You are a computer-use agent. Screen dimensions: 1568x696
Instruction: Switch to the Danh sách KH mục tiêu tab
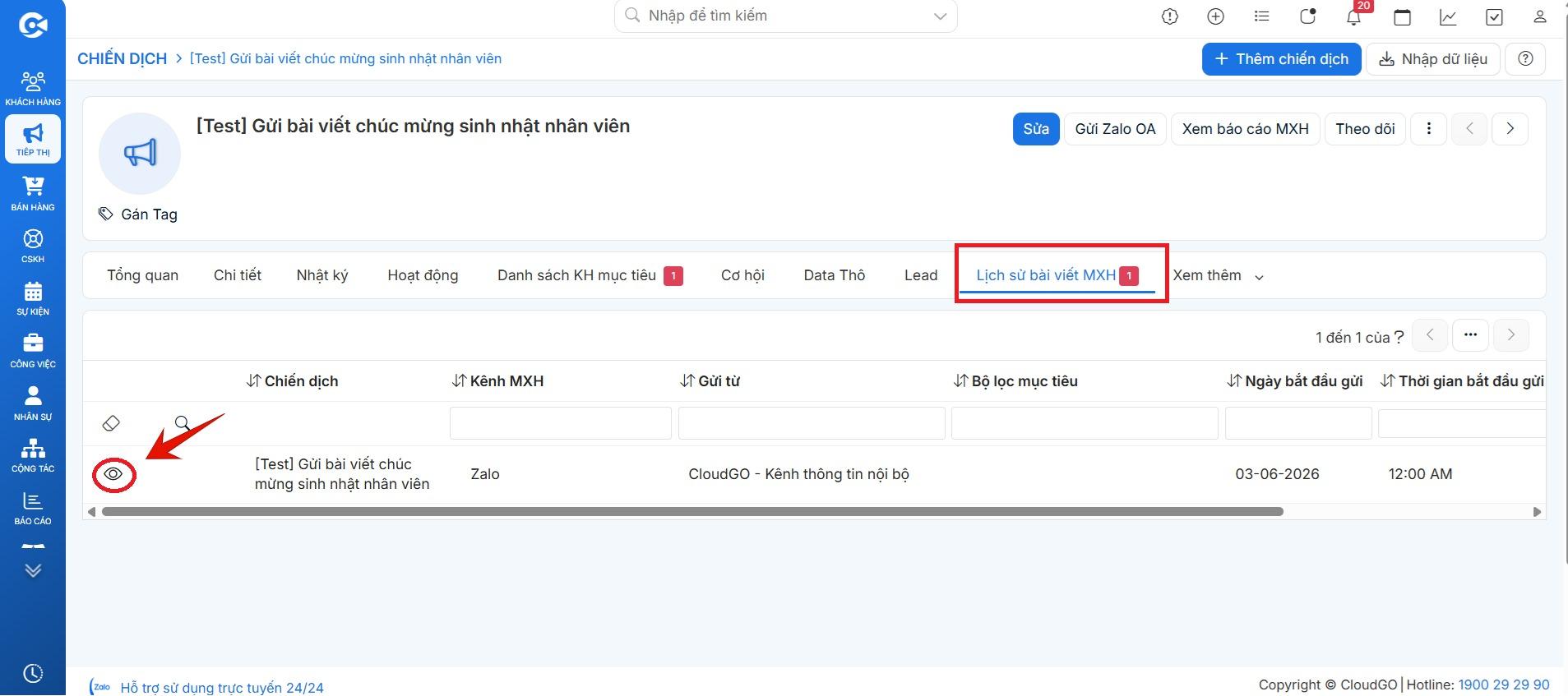tap(590, 275)
